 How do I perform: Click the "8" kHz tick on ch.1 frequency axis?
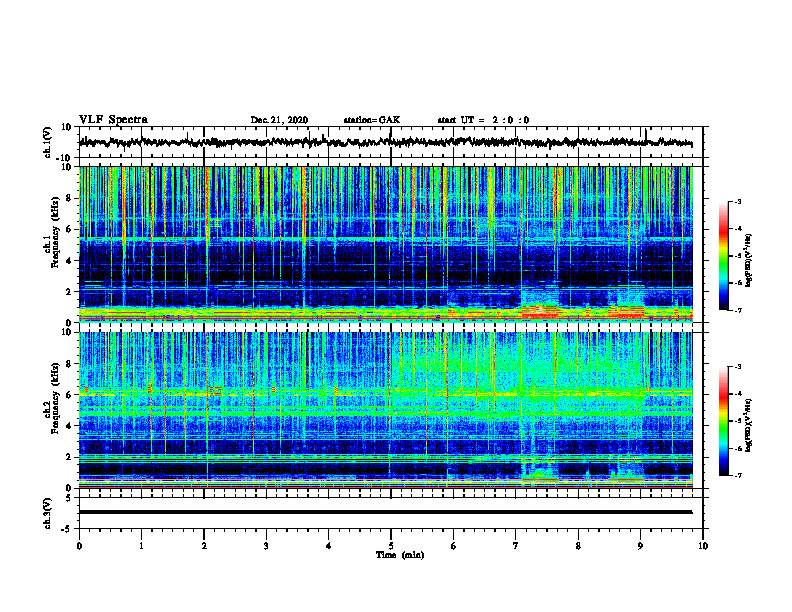69,198
